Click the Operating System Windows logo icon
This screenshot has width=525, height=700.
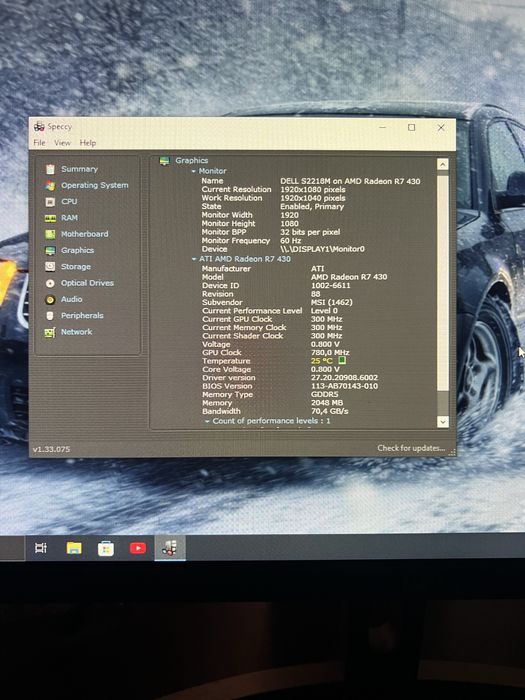click(50, 185)
